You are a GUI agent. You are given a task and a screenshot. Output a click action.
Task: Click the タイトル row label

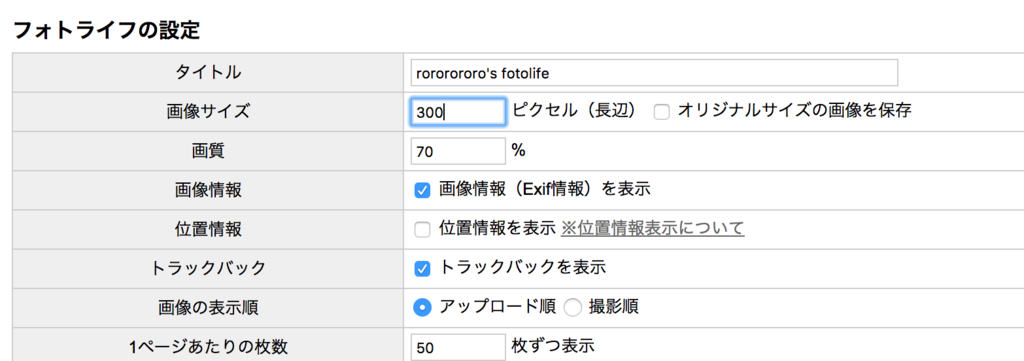[x=208, y=72]
